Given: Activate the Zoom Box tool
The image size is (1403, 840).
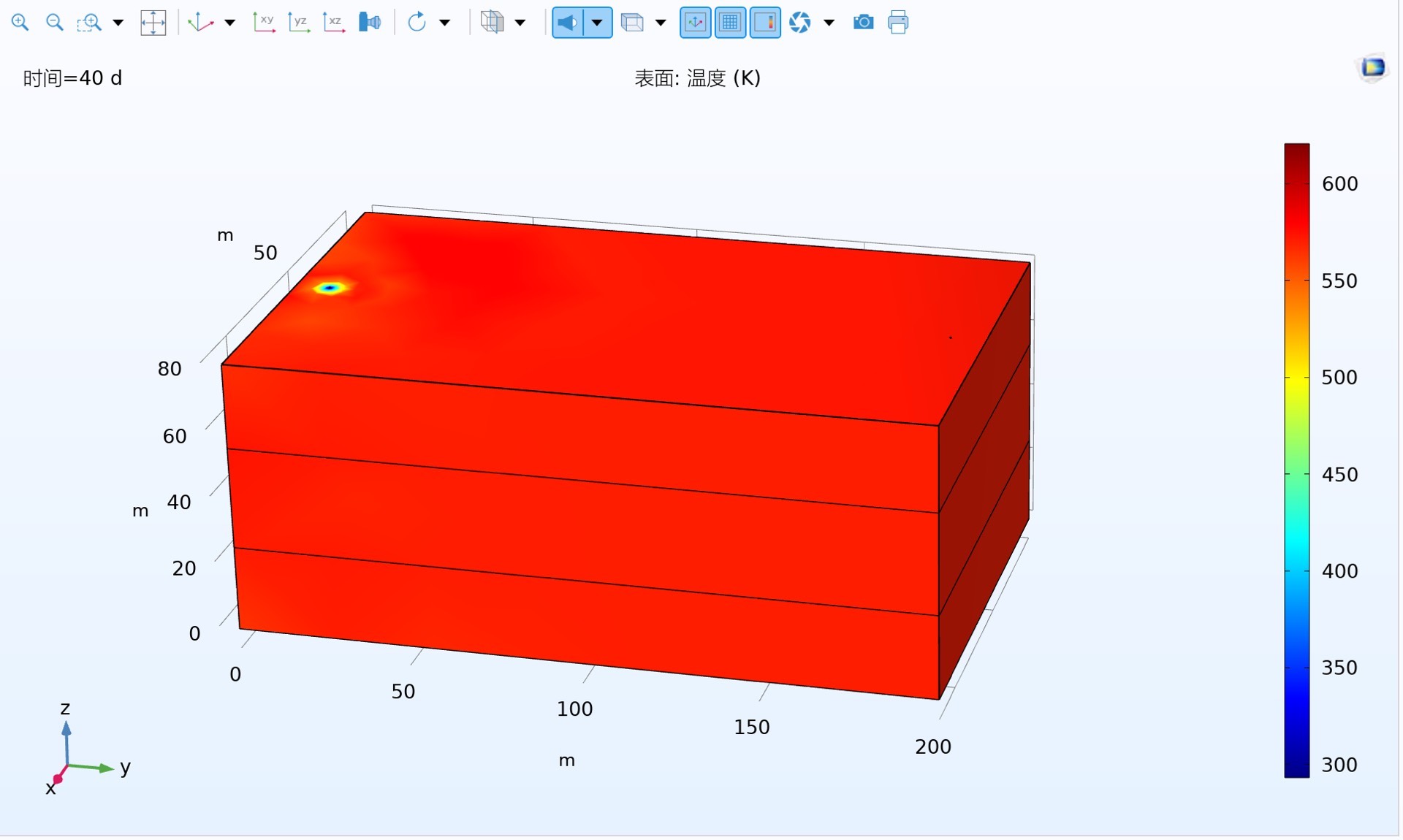Looking at the screenshot, I should [89, 22].
